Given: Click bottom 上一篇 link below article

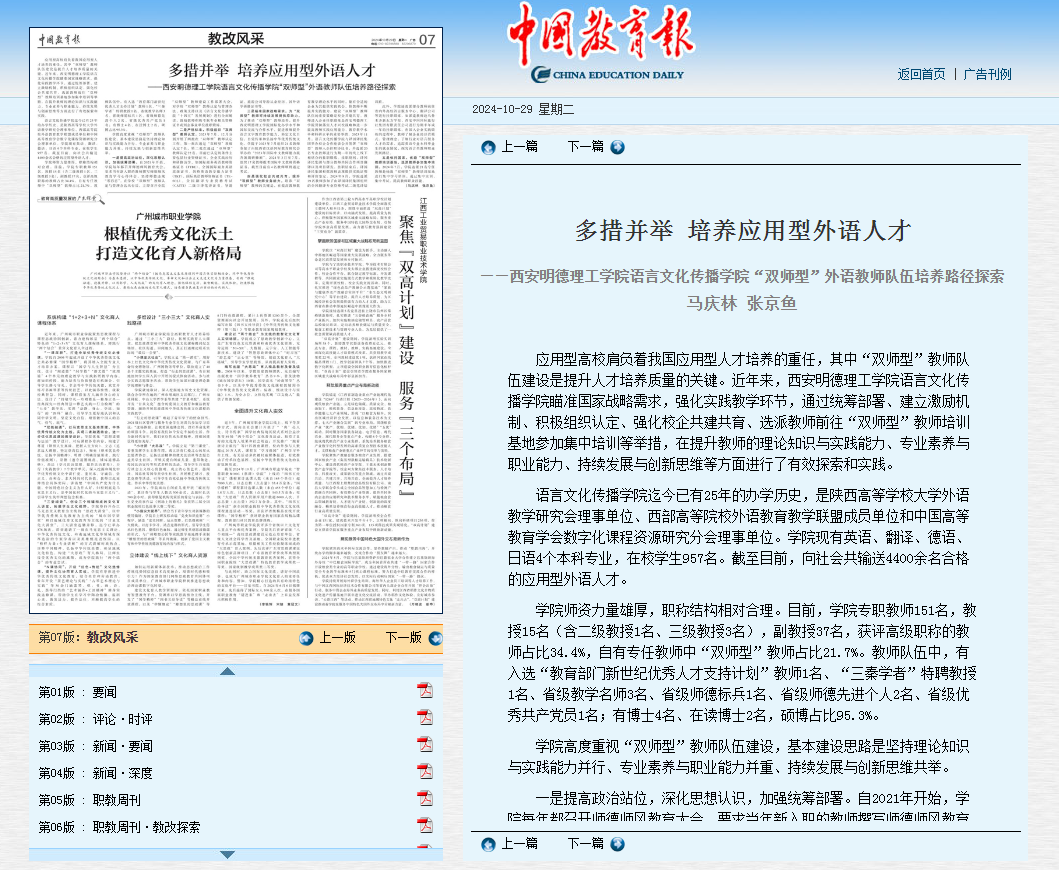Looking at the screenshot, I should point(519,843).
